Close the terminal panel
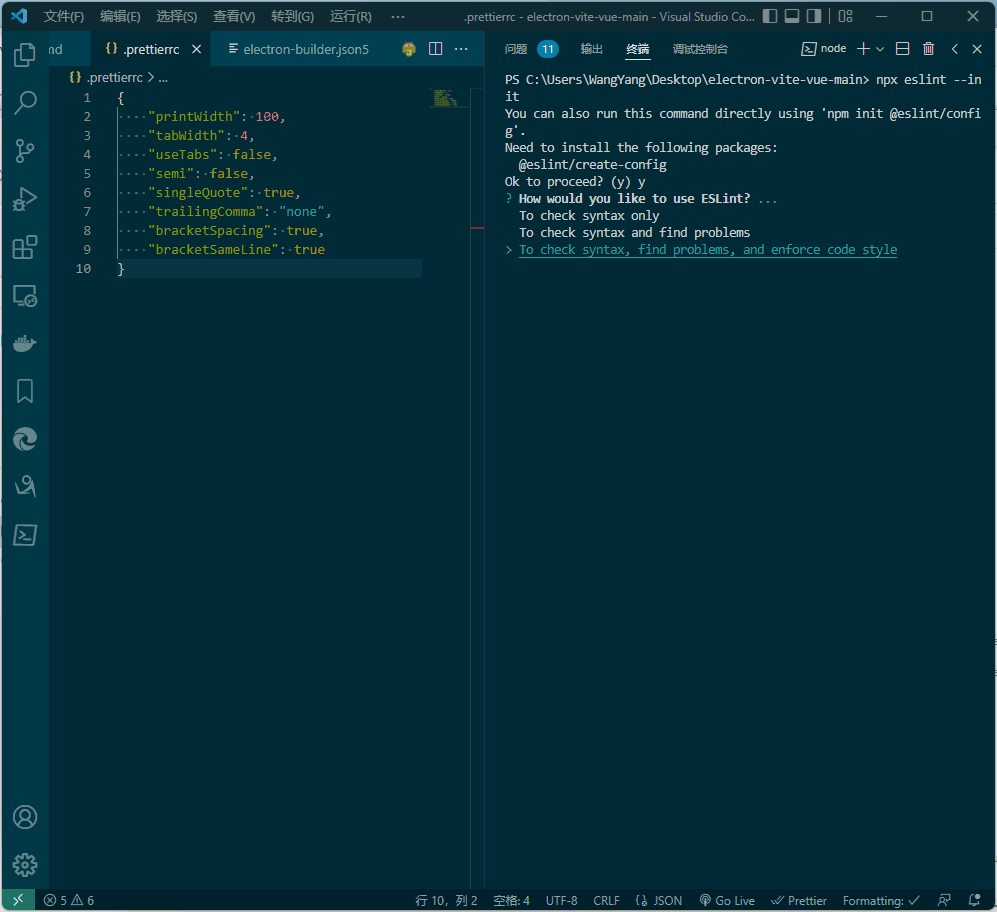 tap(977, 49)
